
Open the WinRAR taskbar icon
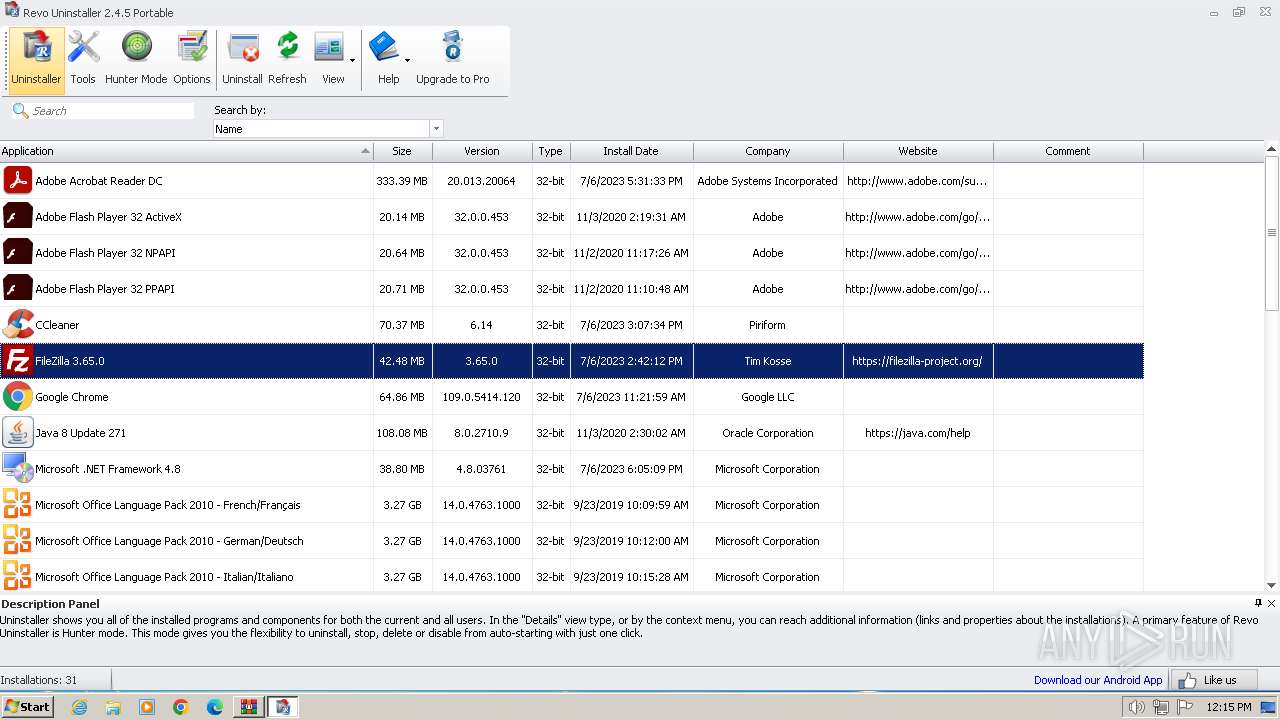coord(248,707)
